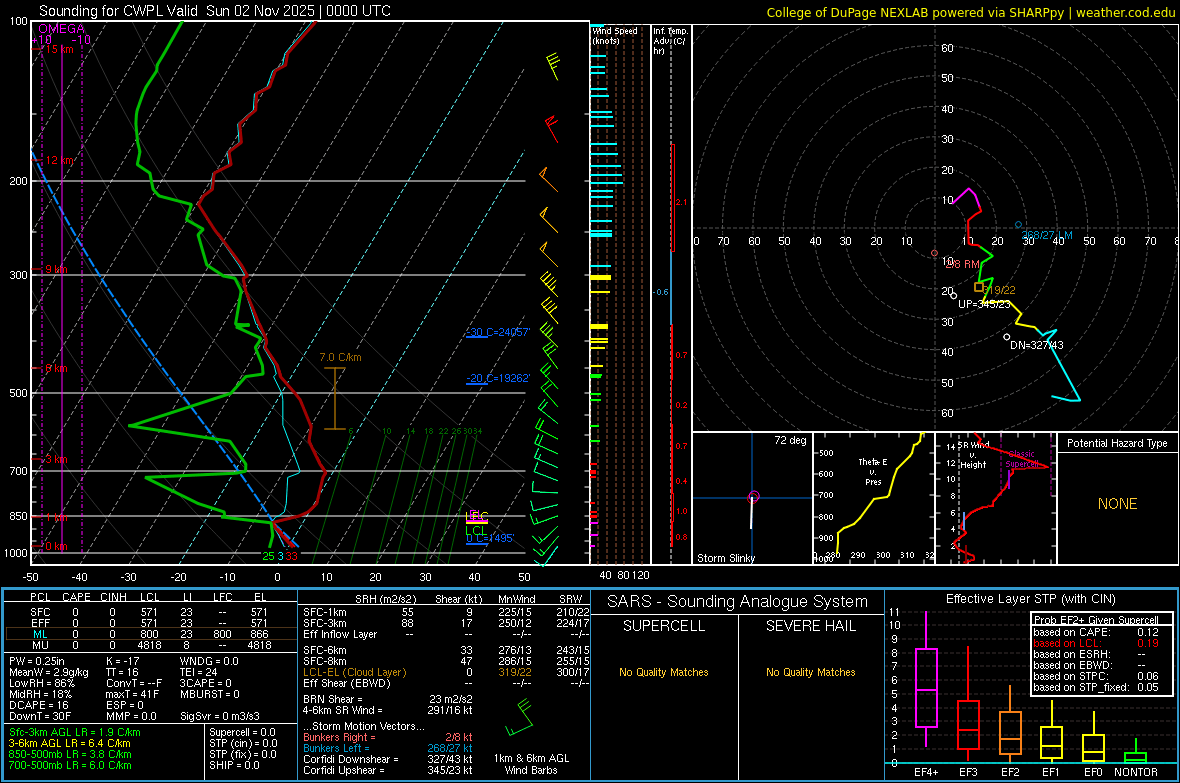This screenshot has width=1180, height=783.
Task: Click the yellow EF1 box plot
Action: [x=1051, y=732]
